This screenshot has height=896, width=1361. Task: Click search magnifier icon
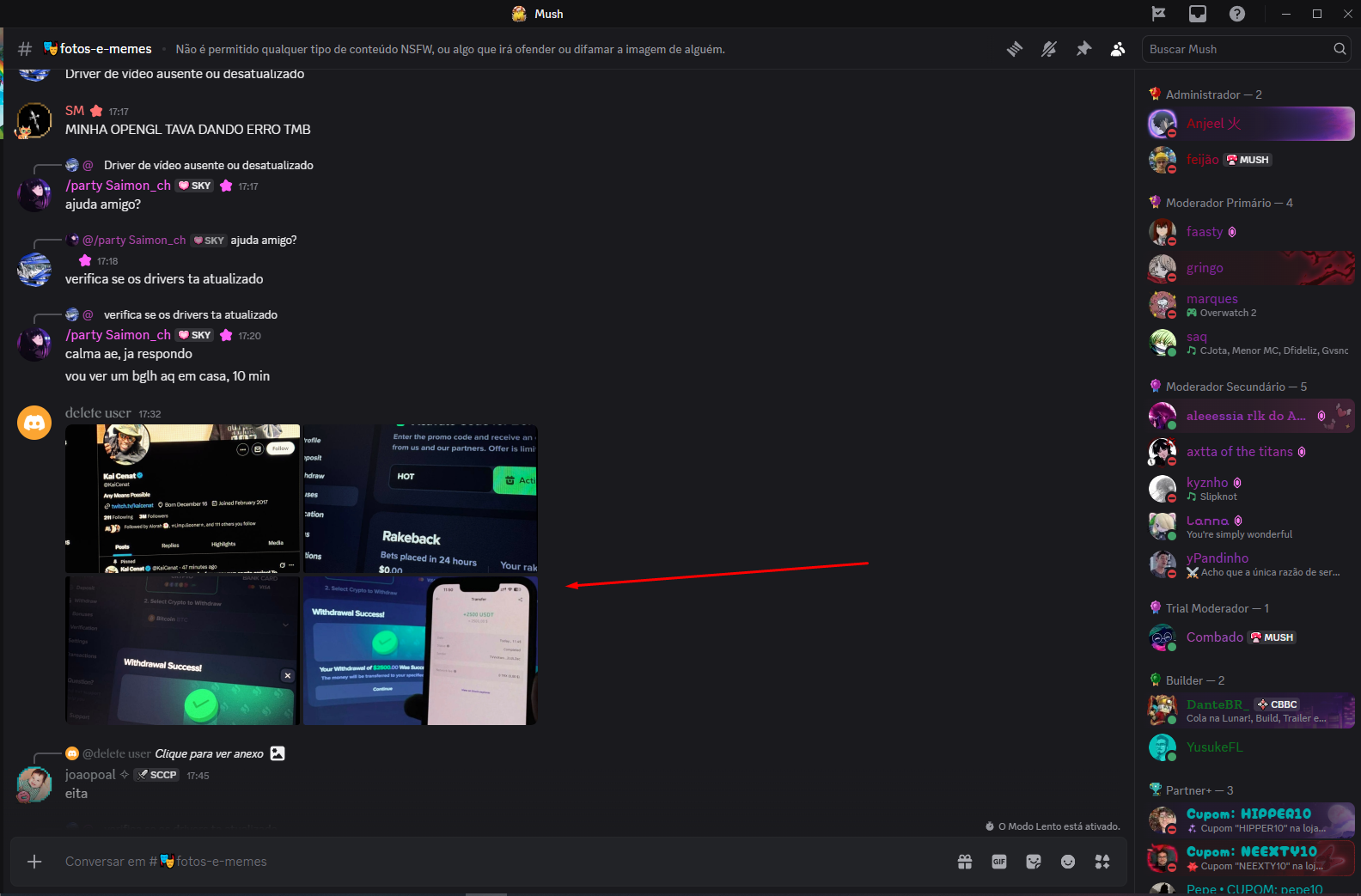tap(1340, 49)
